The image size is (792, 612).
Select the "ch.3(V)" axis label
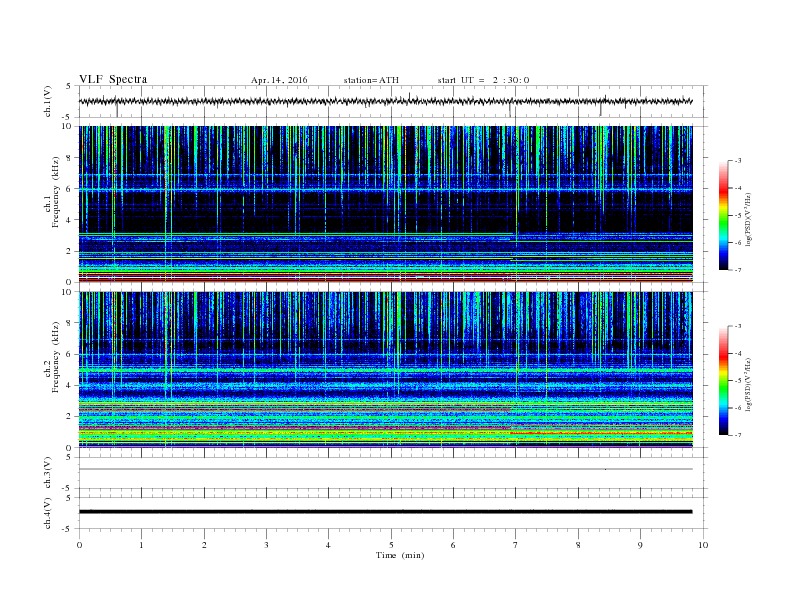pos(48,473)
